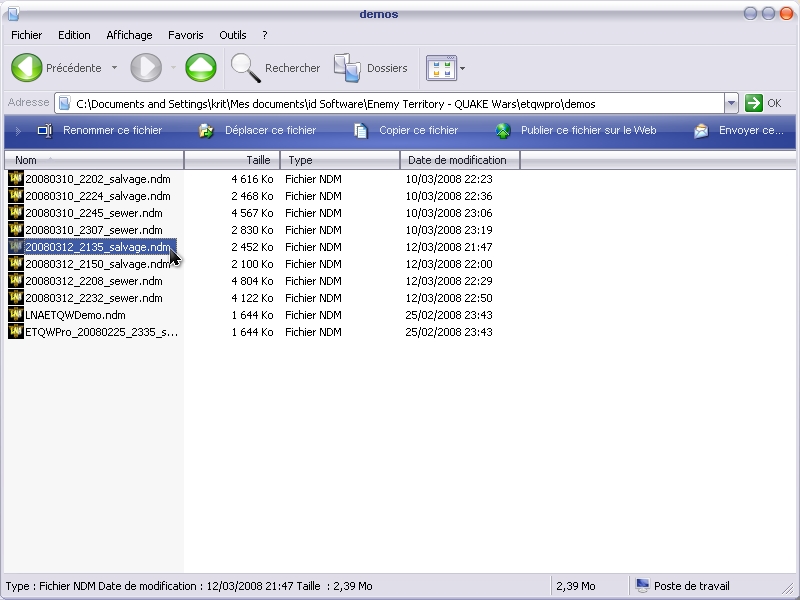This screenshot has height=600, width=800.
Task: Click icon of 20080310_2245_sewer.ndm
Action: coord(16,212)
